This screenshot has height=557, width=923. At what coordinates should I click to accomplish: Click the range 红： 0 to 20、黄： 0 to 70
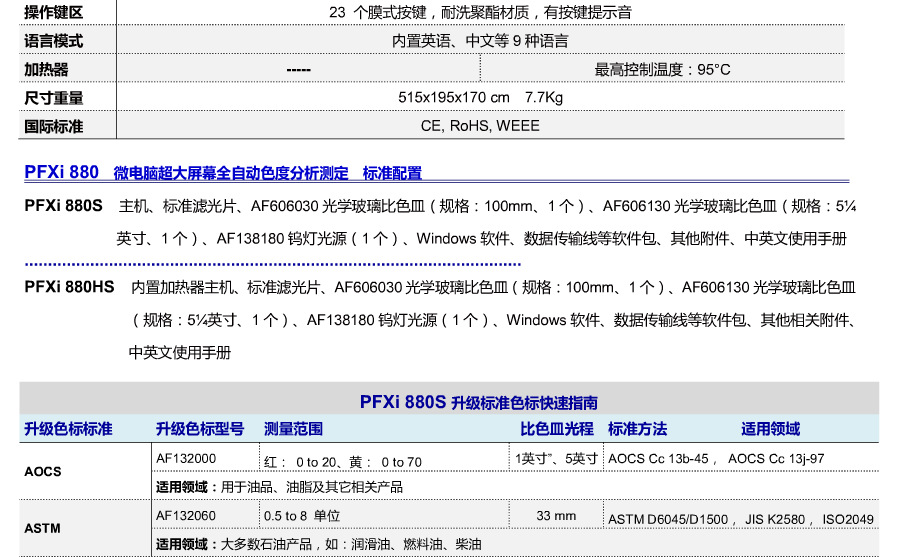[x=343, y=462]
